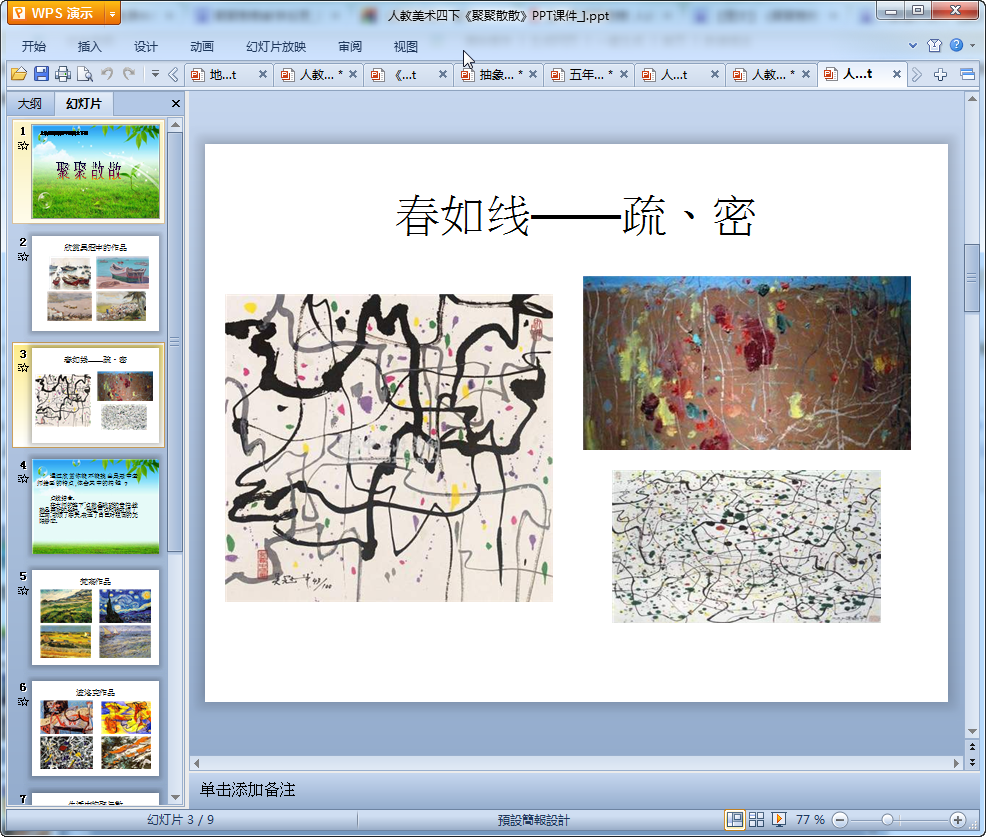Select slide 6 thumbnail with four abstract paintings
986x837 pixels.
96,728
